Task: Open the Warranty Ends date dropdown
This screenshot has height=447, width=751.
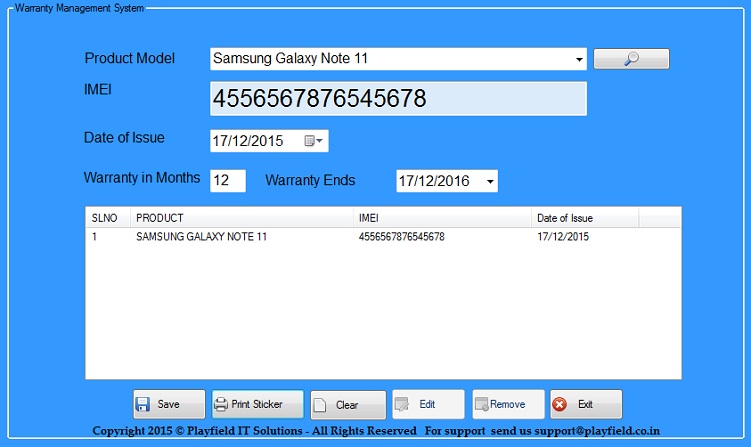Action: pyautogui.click(x=490, y=181)
